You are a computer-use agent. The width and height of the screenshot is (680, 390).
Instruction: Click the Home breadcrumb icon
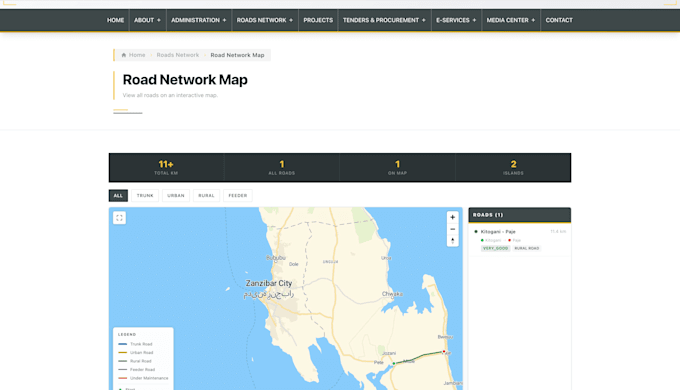[x=124, y=55]
